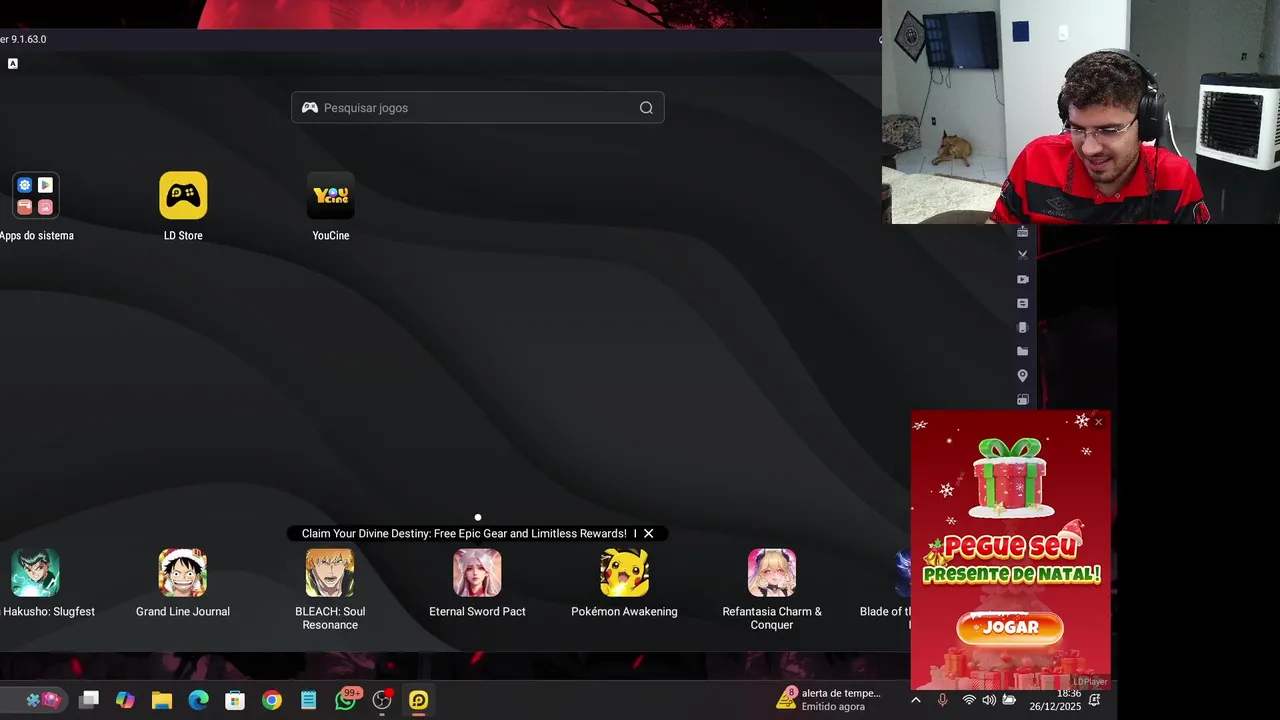Open Google Chrome from the taskbar
The height and width of the screenshot is (720, 1280).
[x=272, y=700]
